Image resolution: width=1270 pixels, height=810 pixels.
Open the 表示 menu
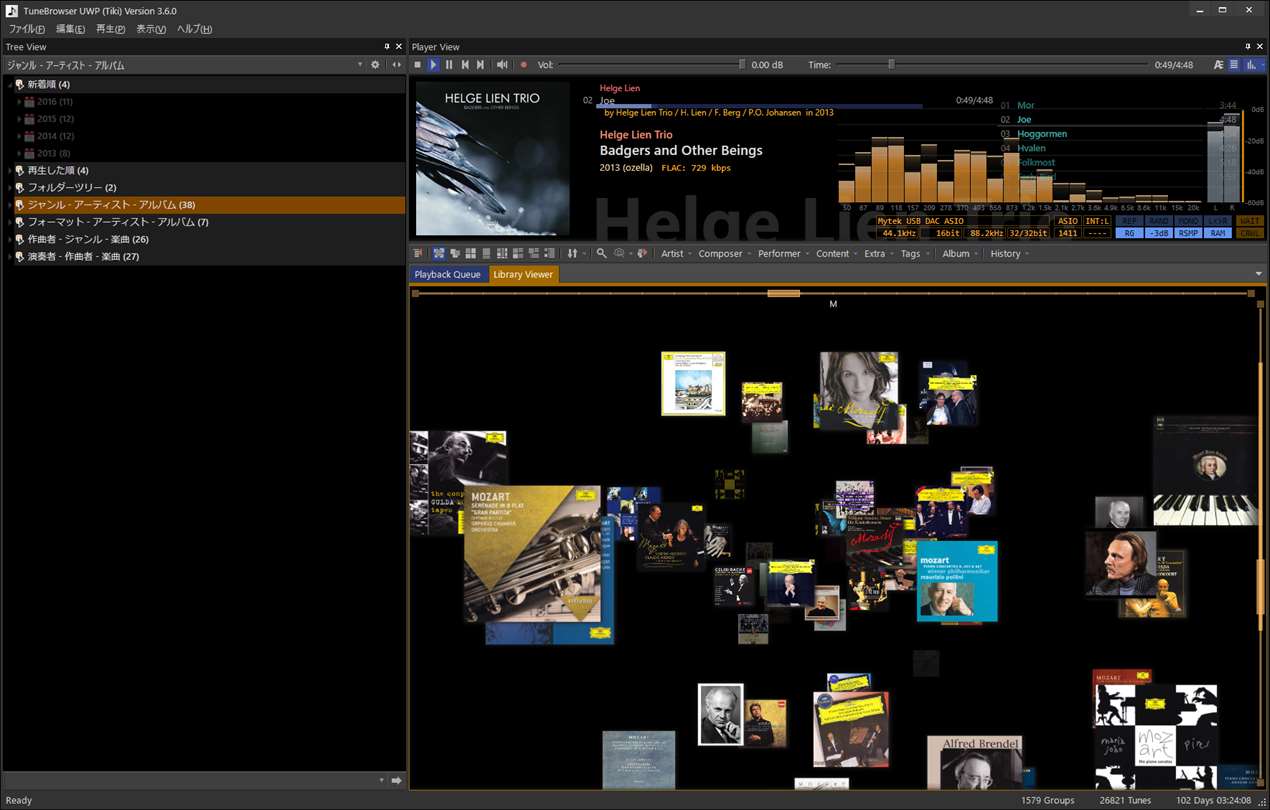(151, 29)
